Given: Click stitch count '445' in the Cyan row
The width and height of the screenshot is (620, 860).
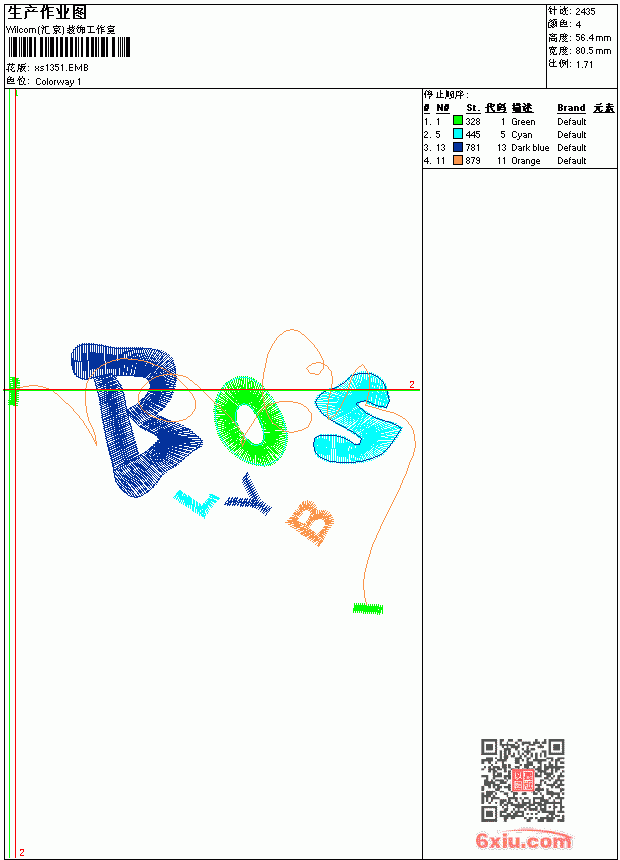Looking at the screenshot, I should [x=473, y=135].
